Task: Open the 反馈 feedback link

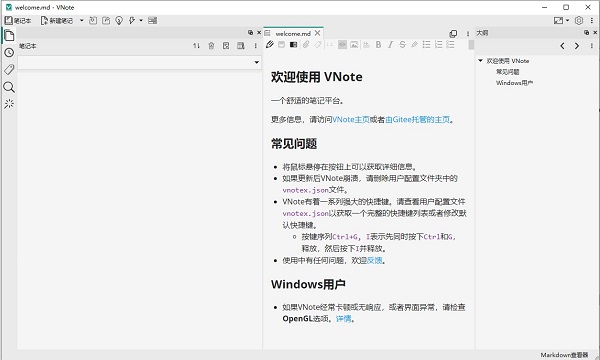Action: click(x=375, y=261)
